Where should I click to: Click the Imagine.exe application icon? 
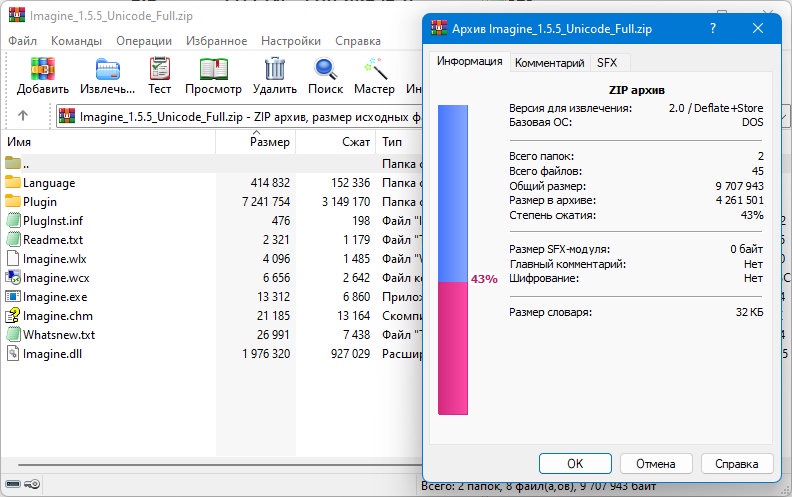click(x=13, y=296)
